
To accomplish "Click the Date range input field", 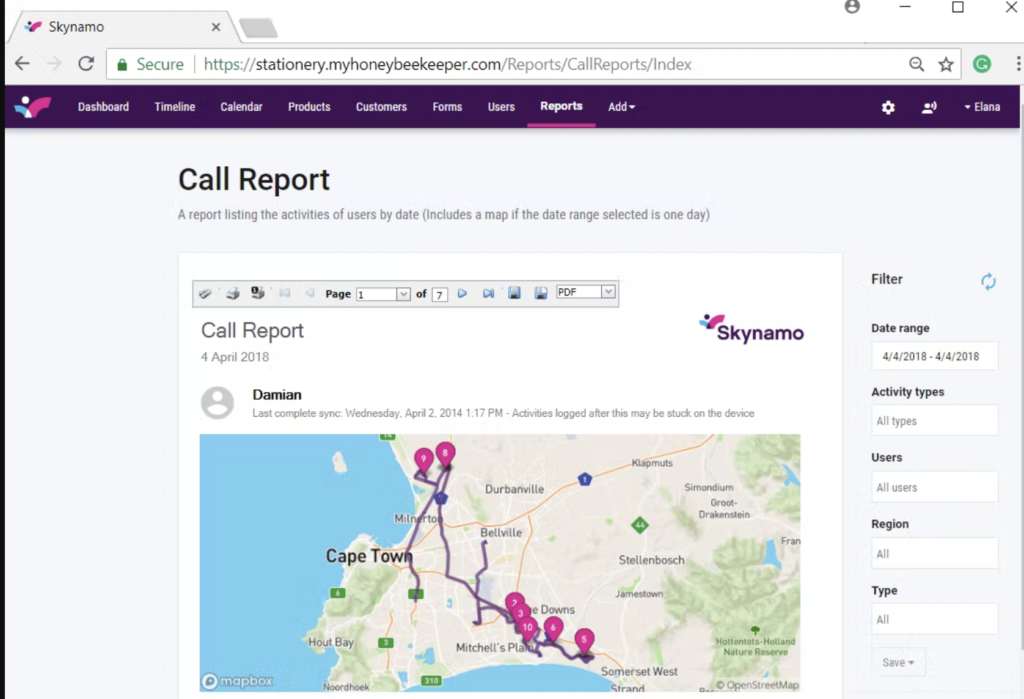I will [x=934, y=356].
